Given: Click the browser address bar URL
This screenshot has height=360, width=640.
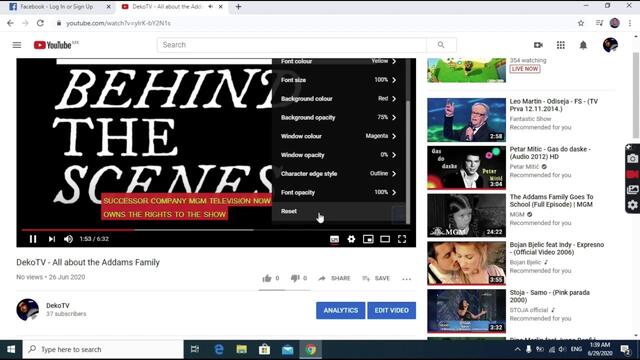Looking at the screenshot, I should click(118, 23).
